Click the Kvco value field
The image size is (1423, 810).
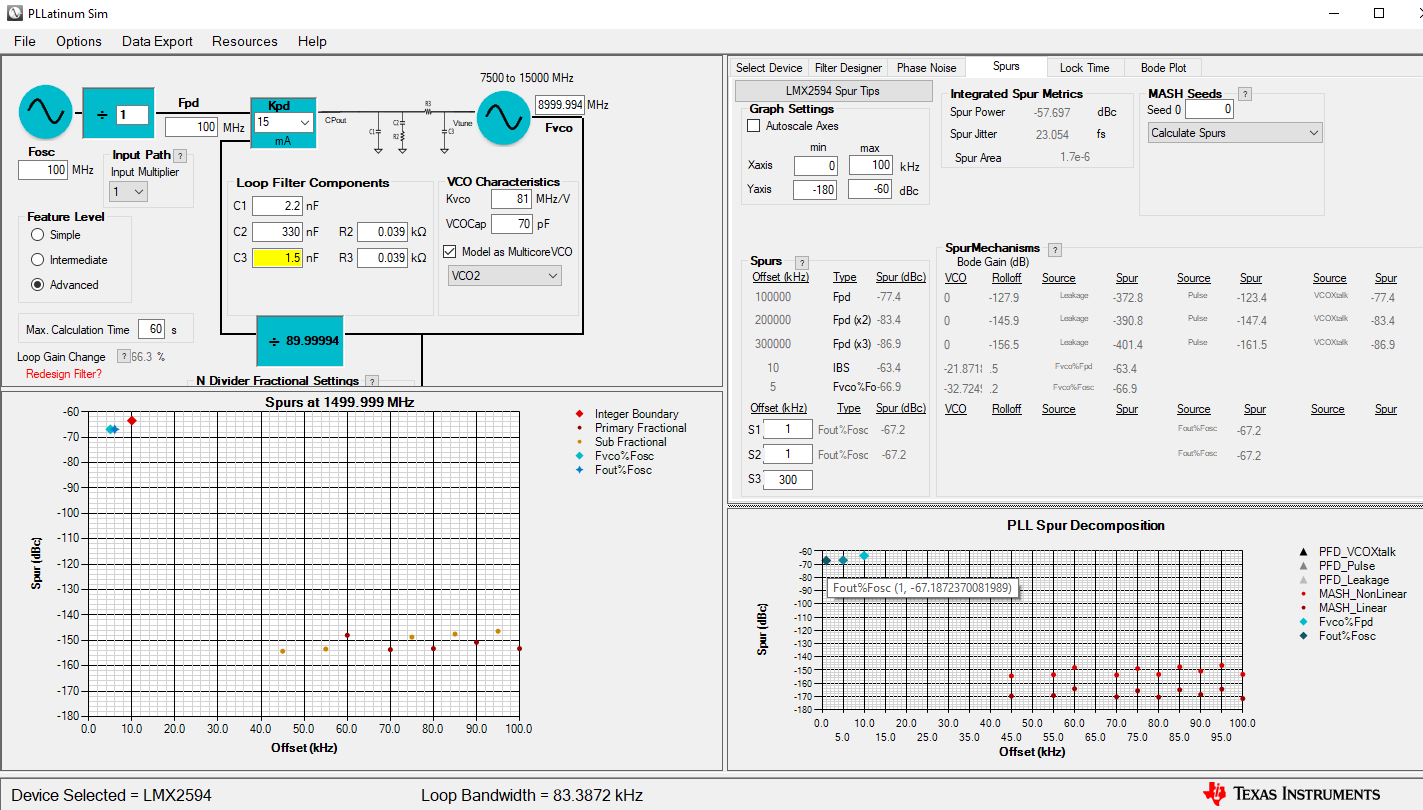pyautogui.click(x=511, y=199)
